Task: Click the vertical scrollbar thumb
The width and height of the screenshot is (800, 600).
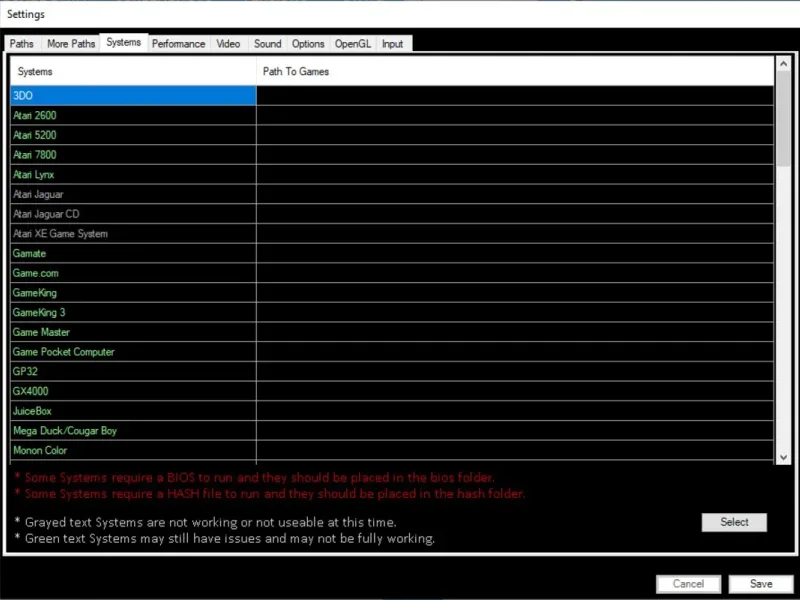Action: point(783,118)
